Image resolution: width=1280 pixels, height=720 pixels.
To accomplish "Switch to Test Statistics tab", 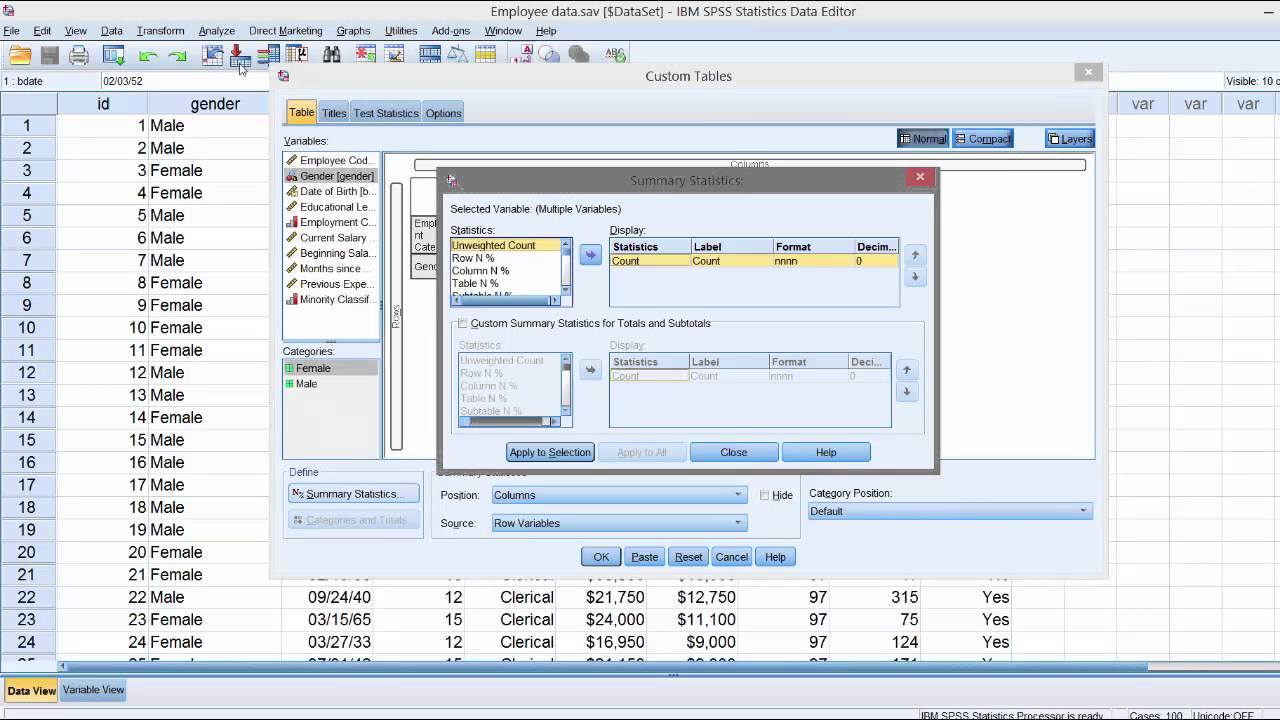I will coord(386,113).
